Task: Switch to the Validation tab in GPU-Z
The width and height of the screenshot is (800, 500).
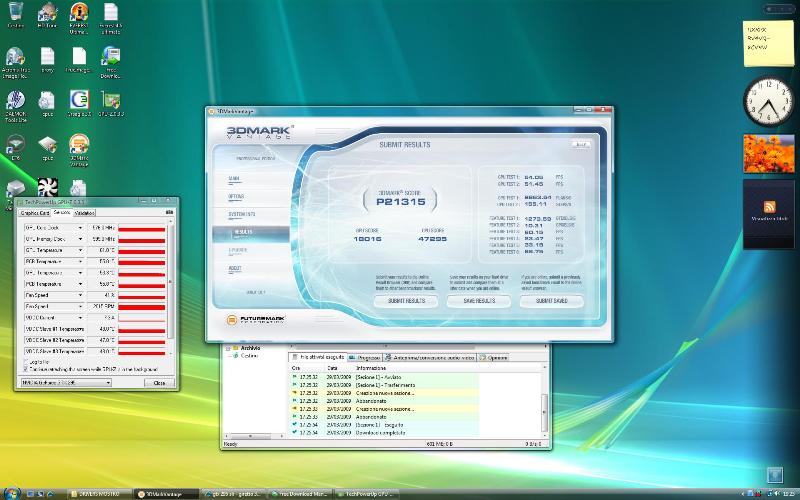Action: (84, 213)
